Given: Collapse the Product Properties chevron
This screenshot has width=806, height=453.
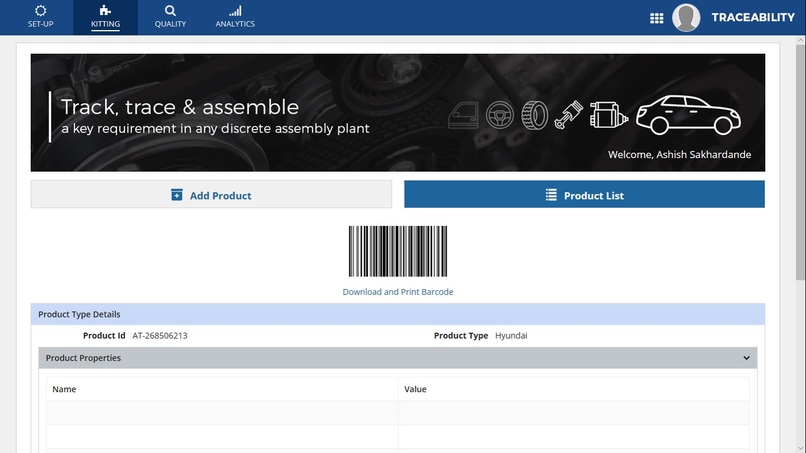Looking at the screenshot, I should 746,358.
